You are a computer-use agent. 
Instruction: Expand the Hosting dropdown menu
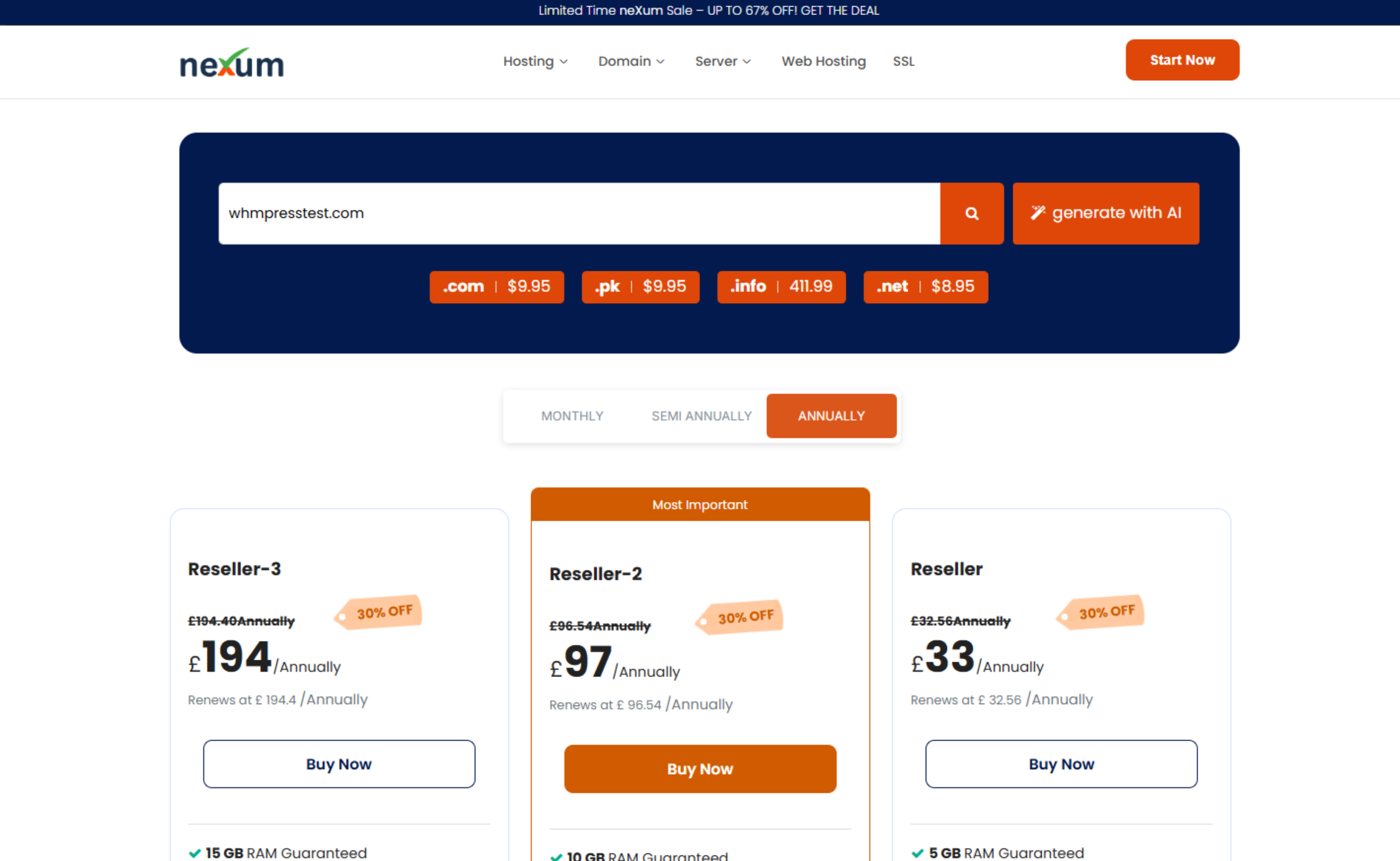pos(534,61)
